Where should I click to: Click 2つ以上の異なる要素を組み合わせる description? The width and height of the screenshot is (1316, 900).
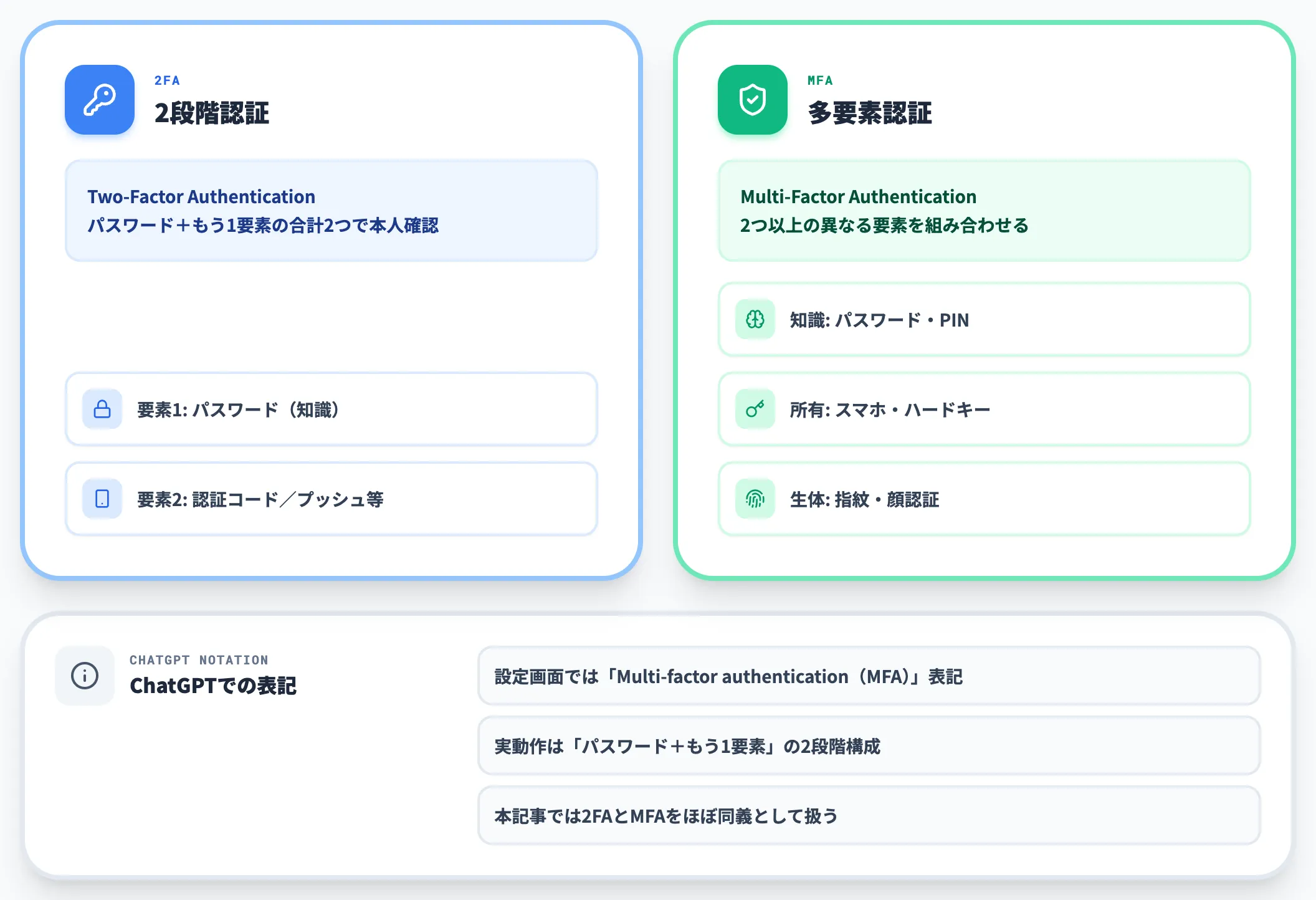(884, 225)
